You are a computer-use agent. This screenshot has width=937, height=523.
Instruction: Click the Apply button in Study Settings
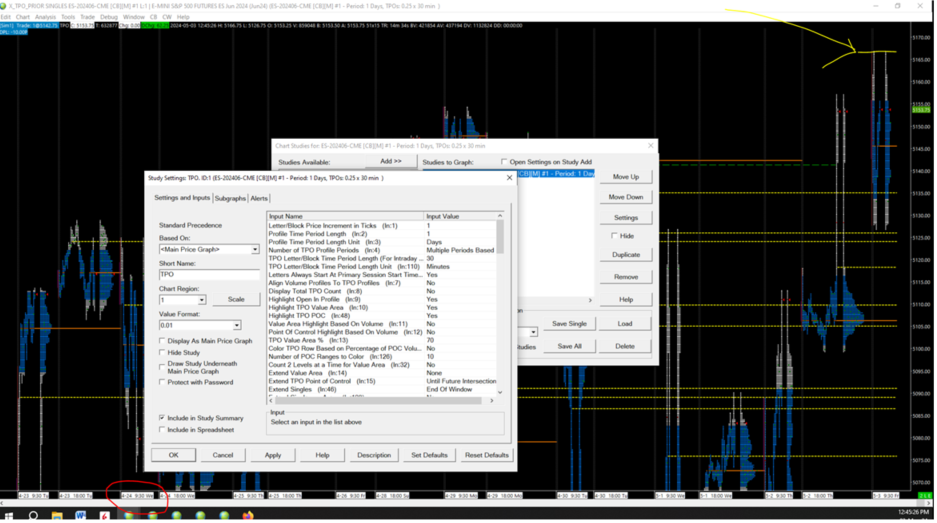[x=272, y=455]
